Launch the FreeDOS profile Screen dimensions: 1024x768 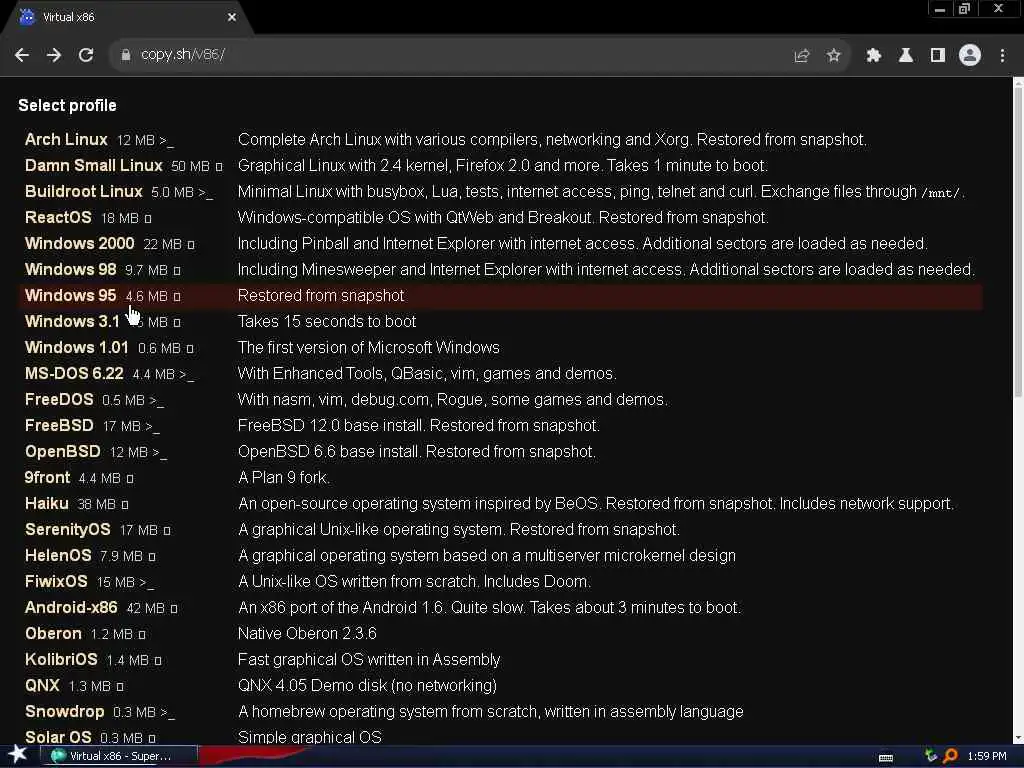pos(59,400)
